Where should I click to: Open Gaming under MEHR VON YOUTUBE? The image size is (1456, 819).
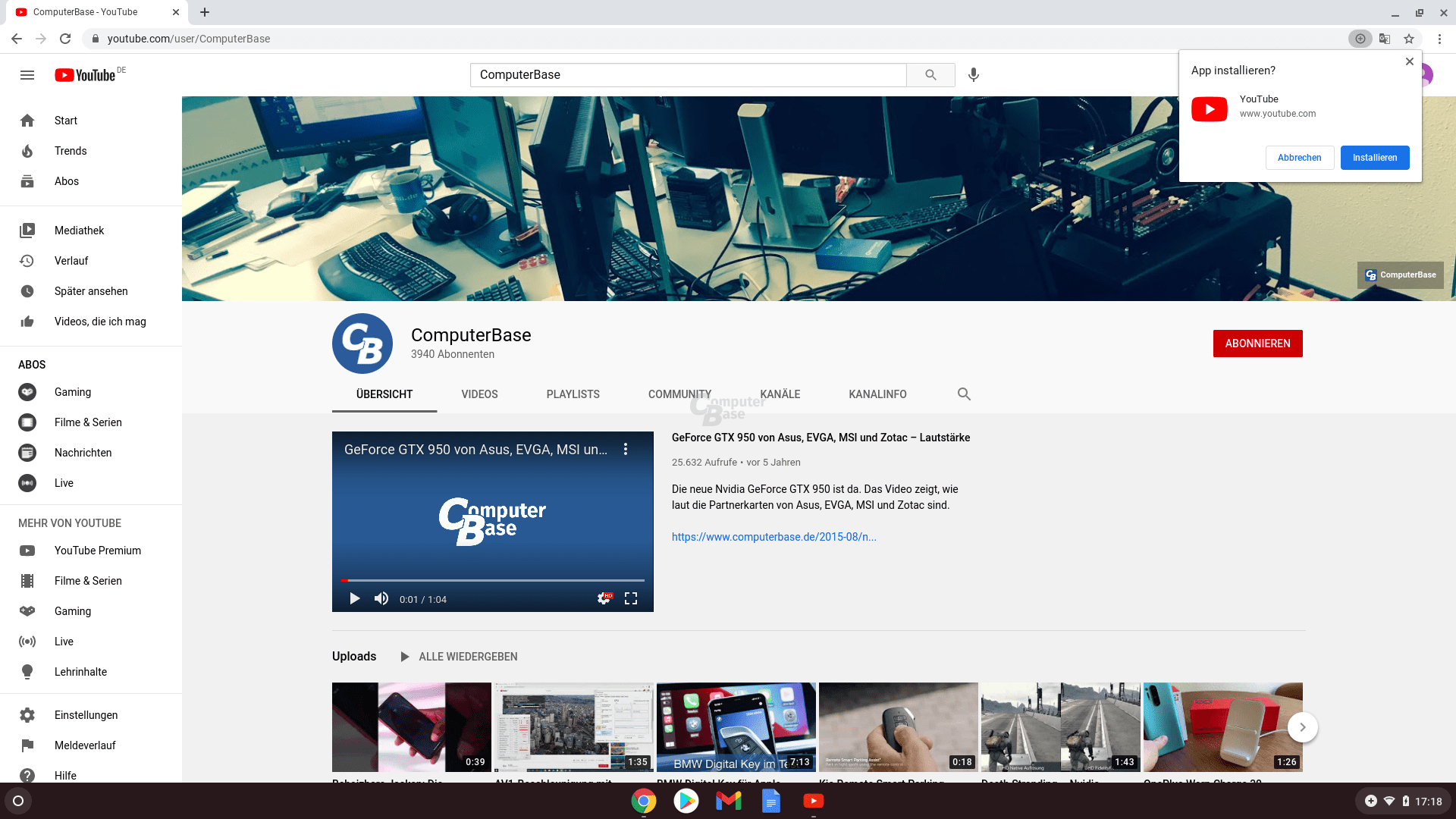pyautogui.click(x=91, y=611)
